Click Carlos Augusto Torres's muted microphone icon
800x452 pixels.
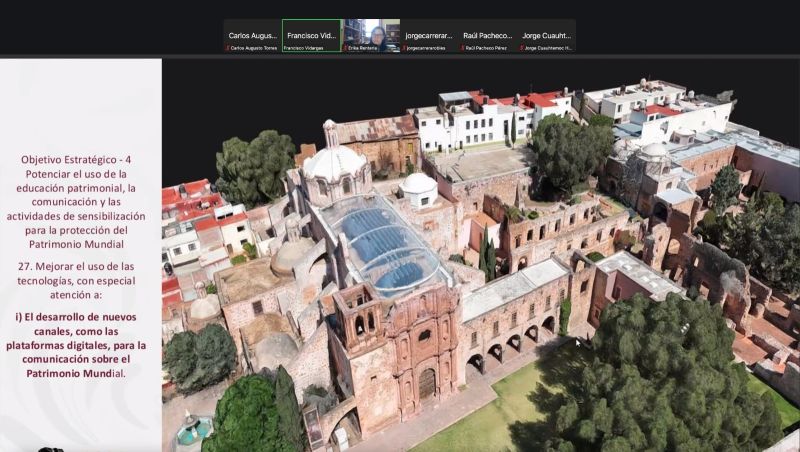(227, 48)
